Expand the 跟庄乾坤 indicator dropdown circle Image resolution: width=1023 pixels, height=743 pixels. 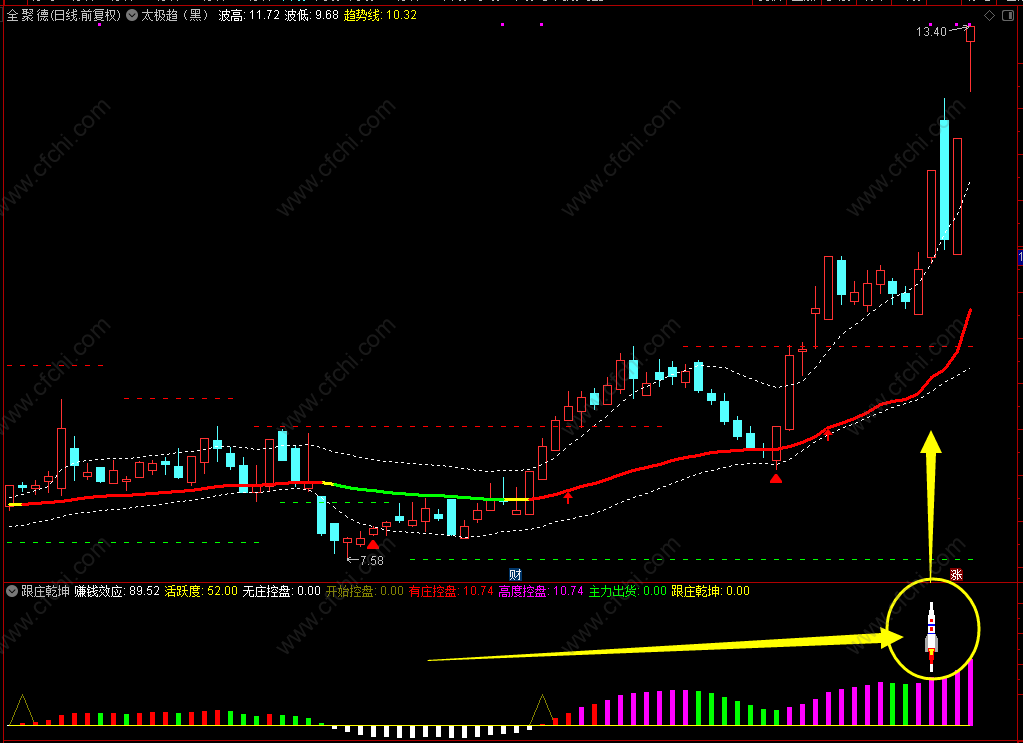point(12,591)
